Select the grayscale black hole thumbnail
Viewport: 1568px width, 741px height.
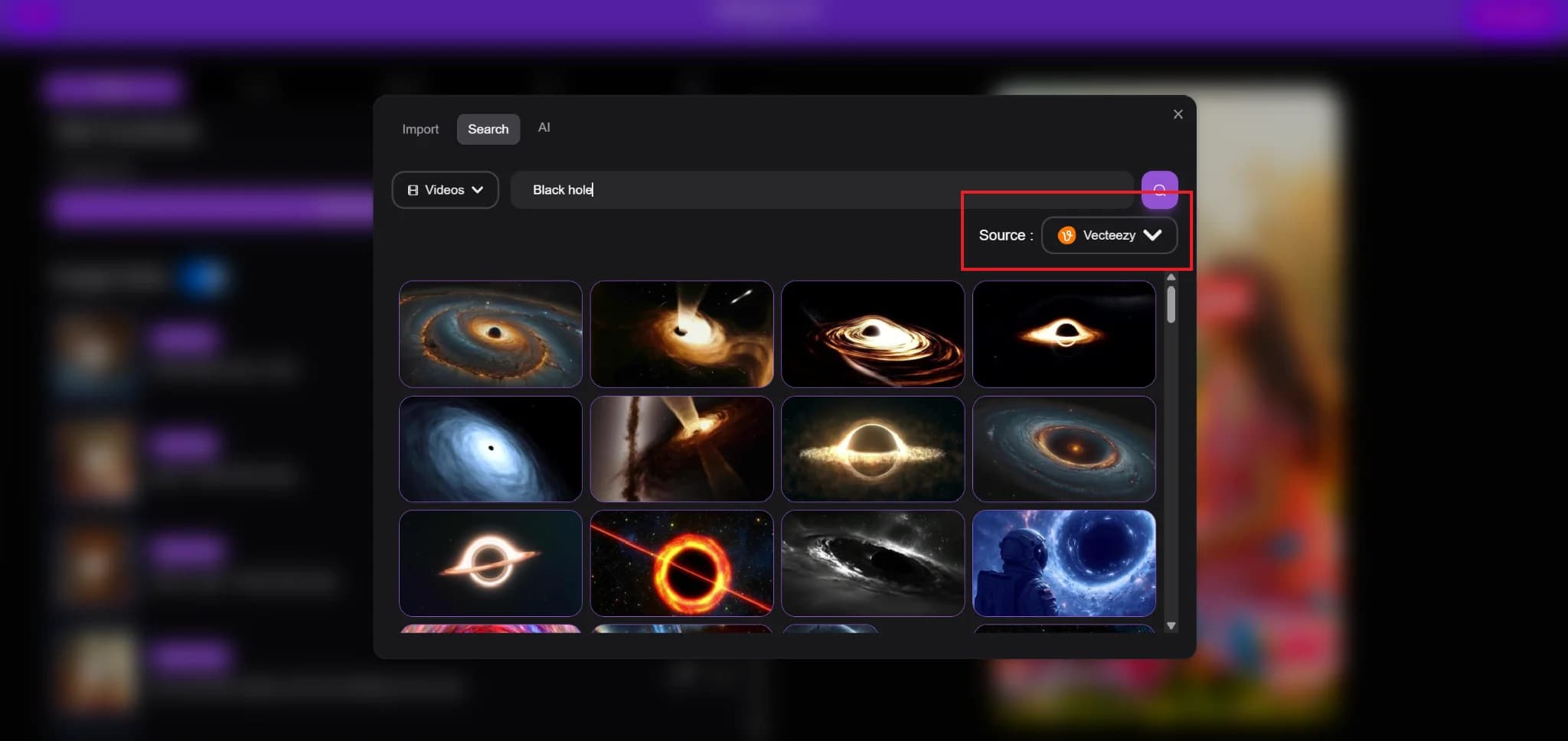[872, 563]
